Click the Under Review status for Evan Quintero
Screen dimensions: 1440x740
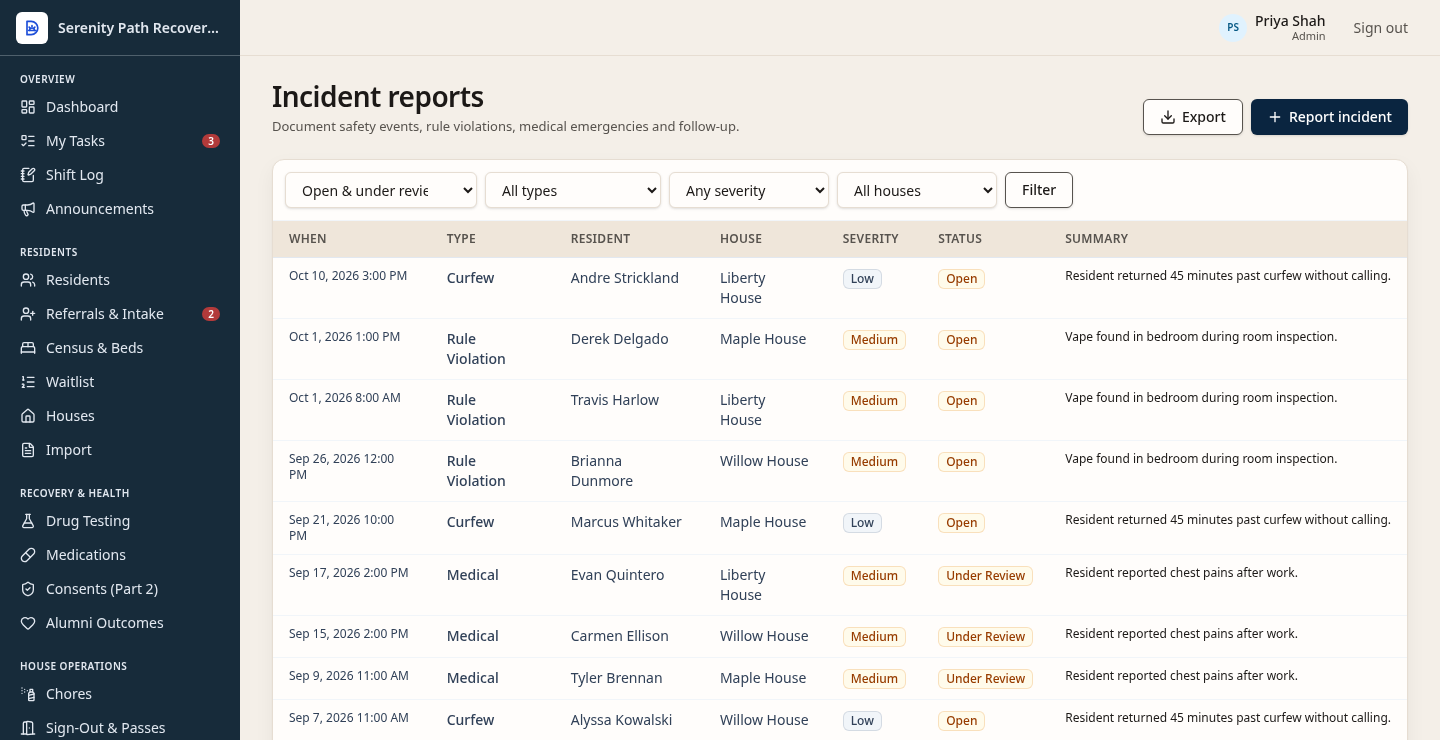(986, 576)
